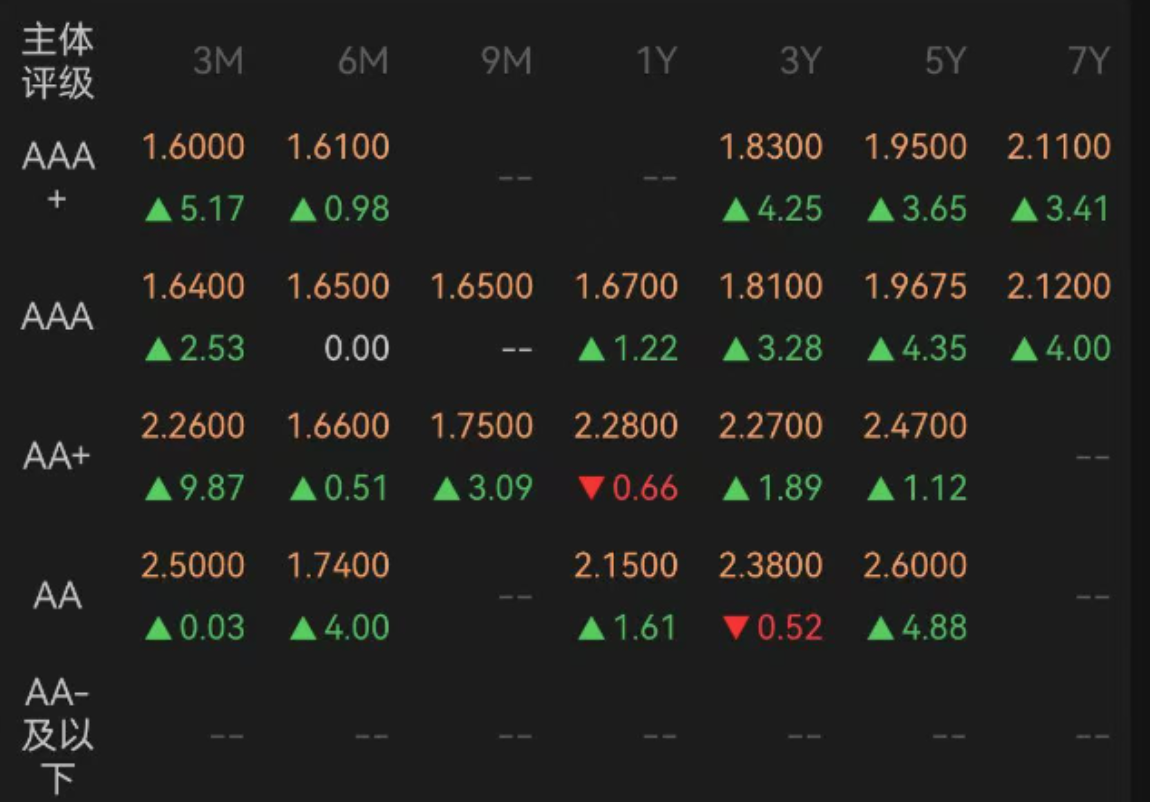Click the green up arrow beside 0.03
The width and height of the screenshot is (1150, 802).
tap(158, 628)
